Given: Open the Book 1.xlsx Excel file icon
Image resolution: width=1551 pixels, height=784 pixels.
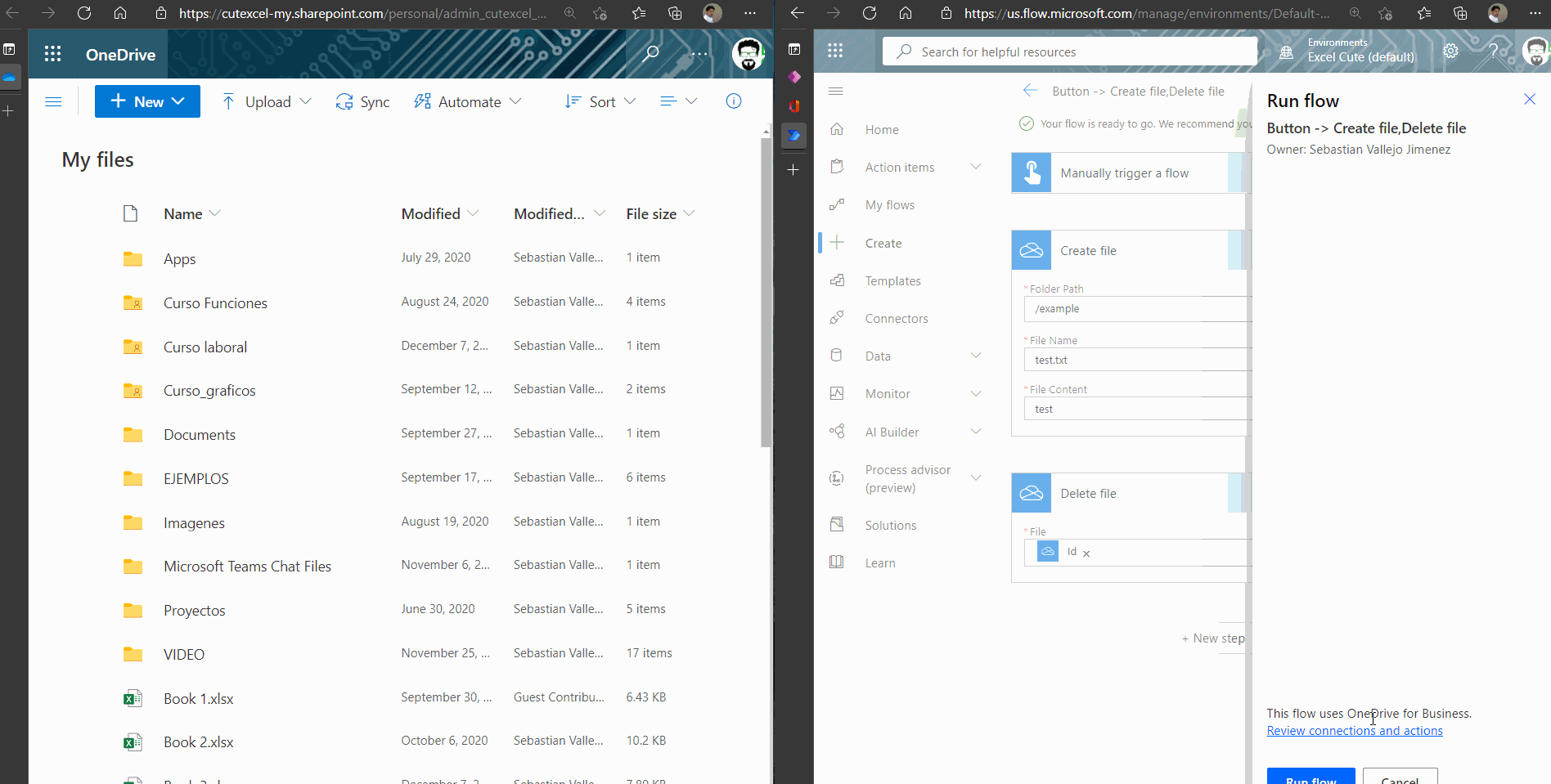Looking at the screenshot, I should tap(133, 698).
